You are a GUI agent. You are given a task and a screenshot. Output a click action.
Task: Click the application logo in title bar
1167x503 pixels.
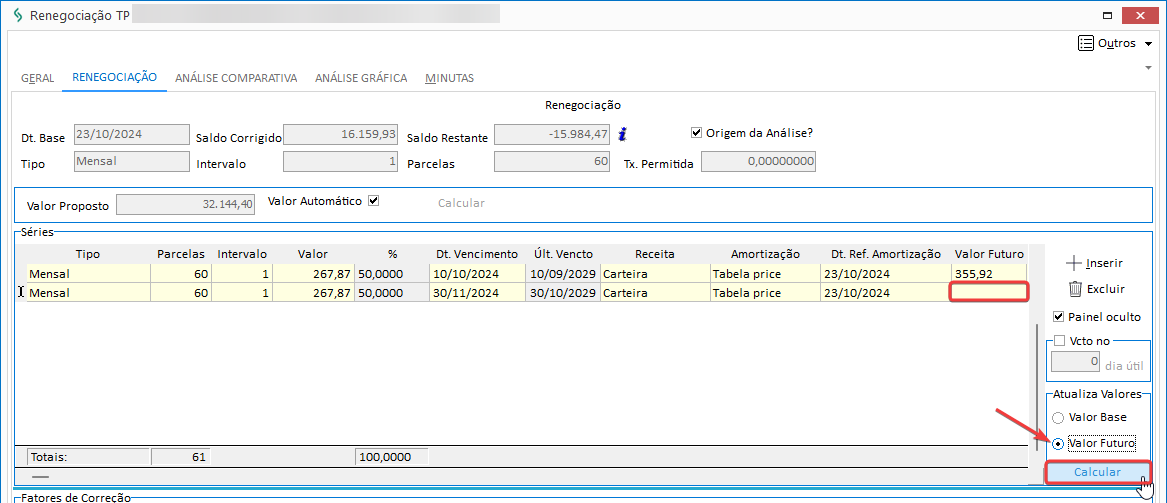pyautogui.click(x=17, y=16)
